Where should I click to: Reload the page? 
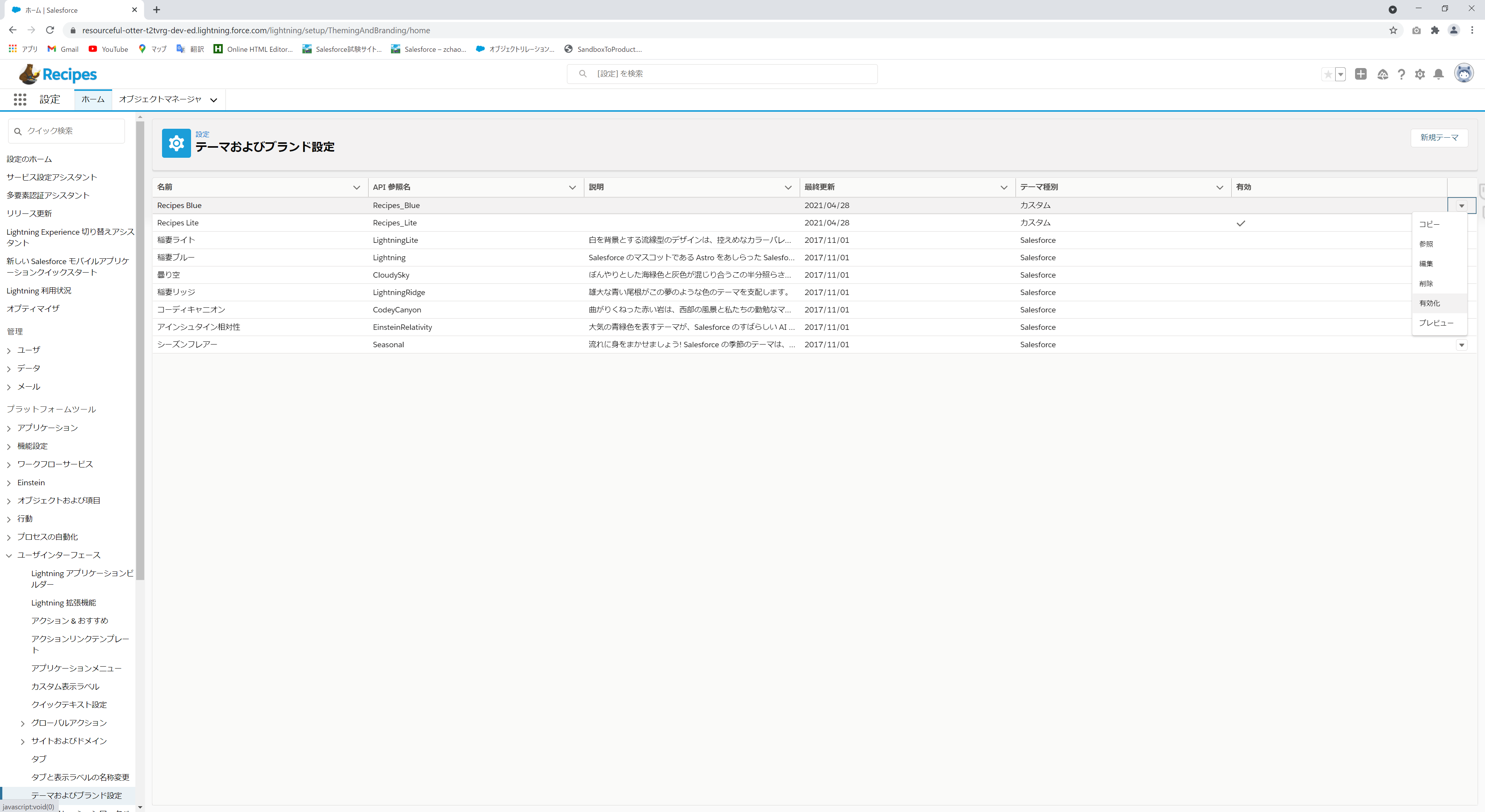click(x=50, y=30)
